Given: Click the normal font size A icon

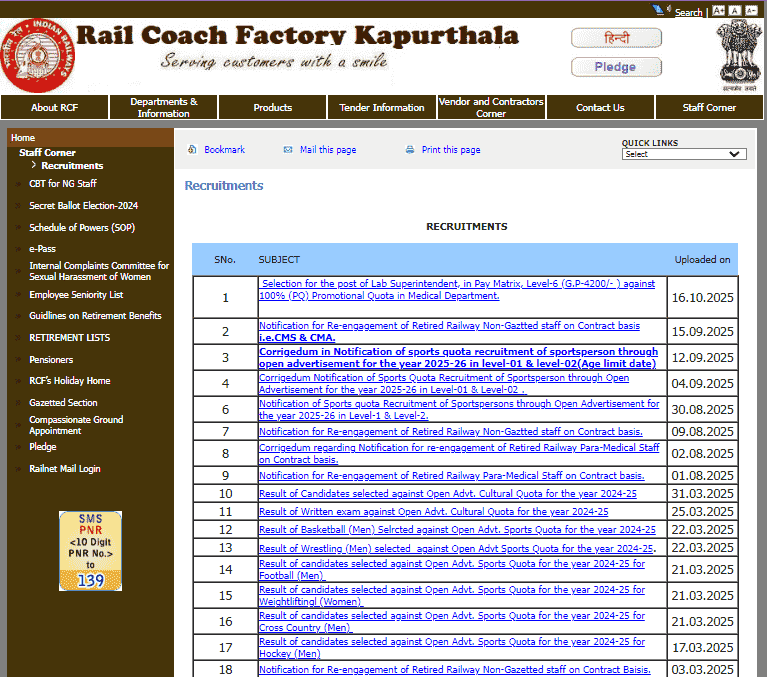Looking at the screenshot, I should 735,11.
